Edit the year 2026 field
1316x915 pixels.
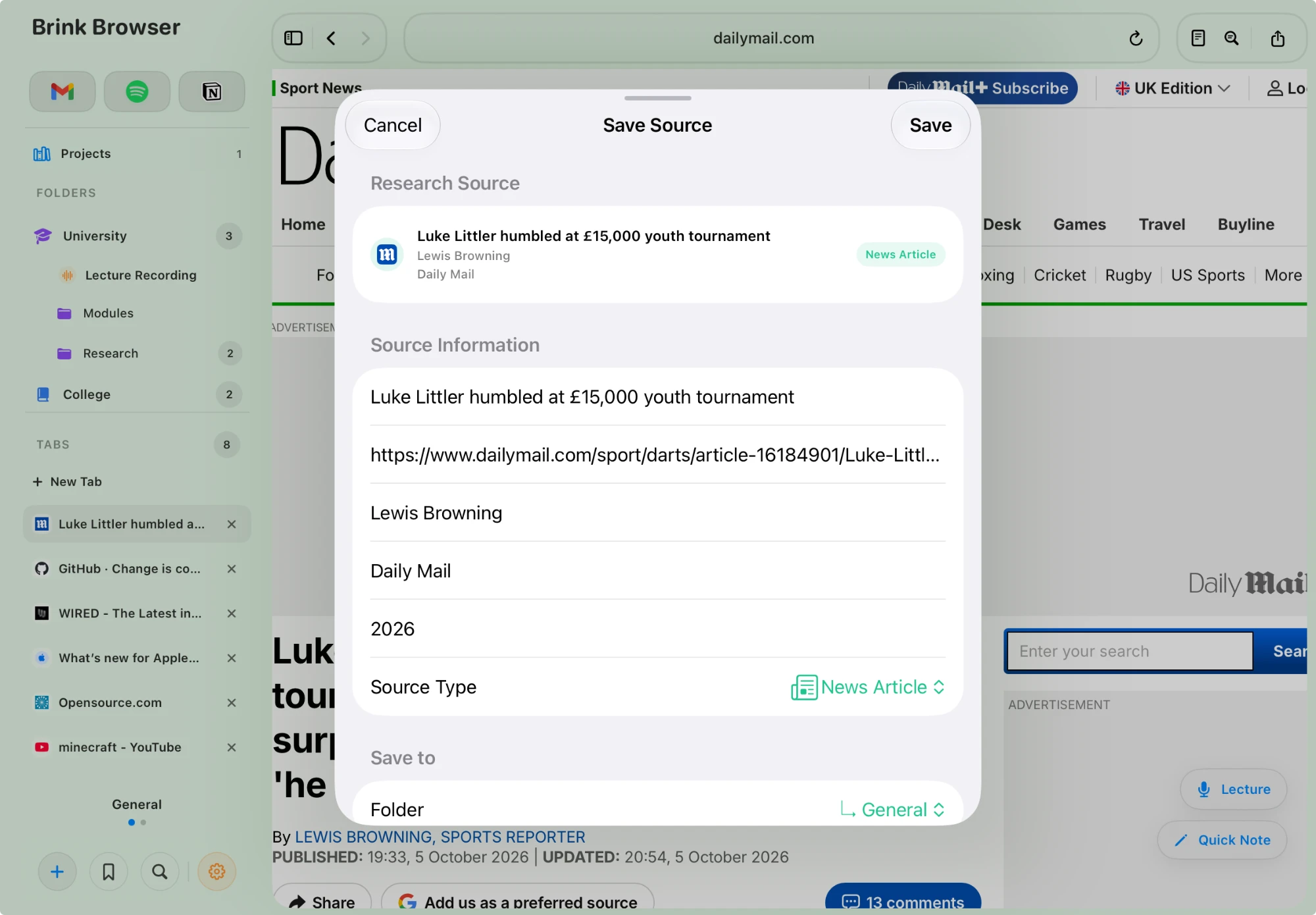pyautogui.click(x=658, y=629)
